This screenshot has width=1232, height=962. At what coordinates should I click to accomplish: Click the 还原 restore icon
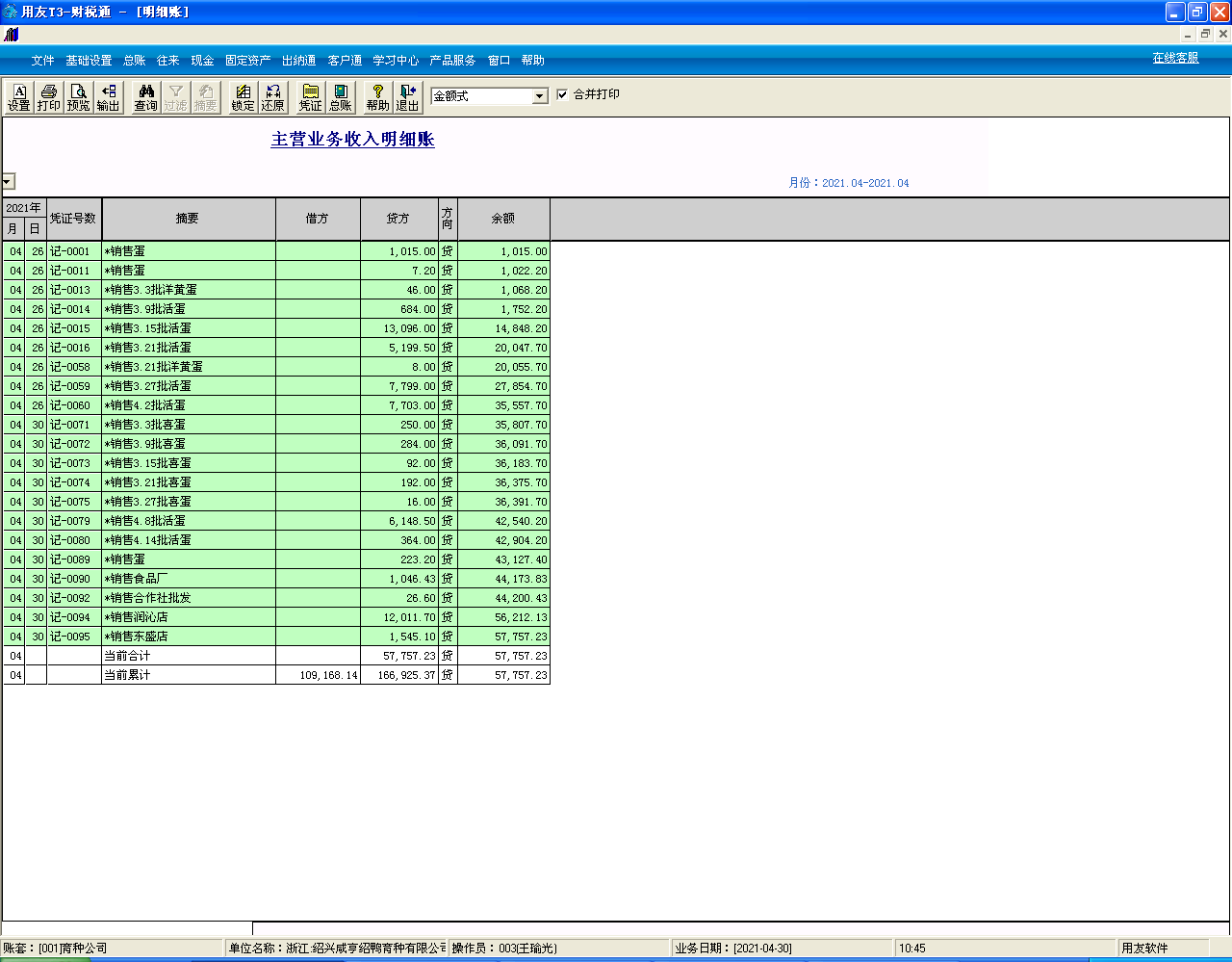[273, 97]
